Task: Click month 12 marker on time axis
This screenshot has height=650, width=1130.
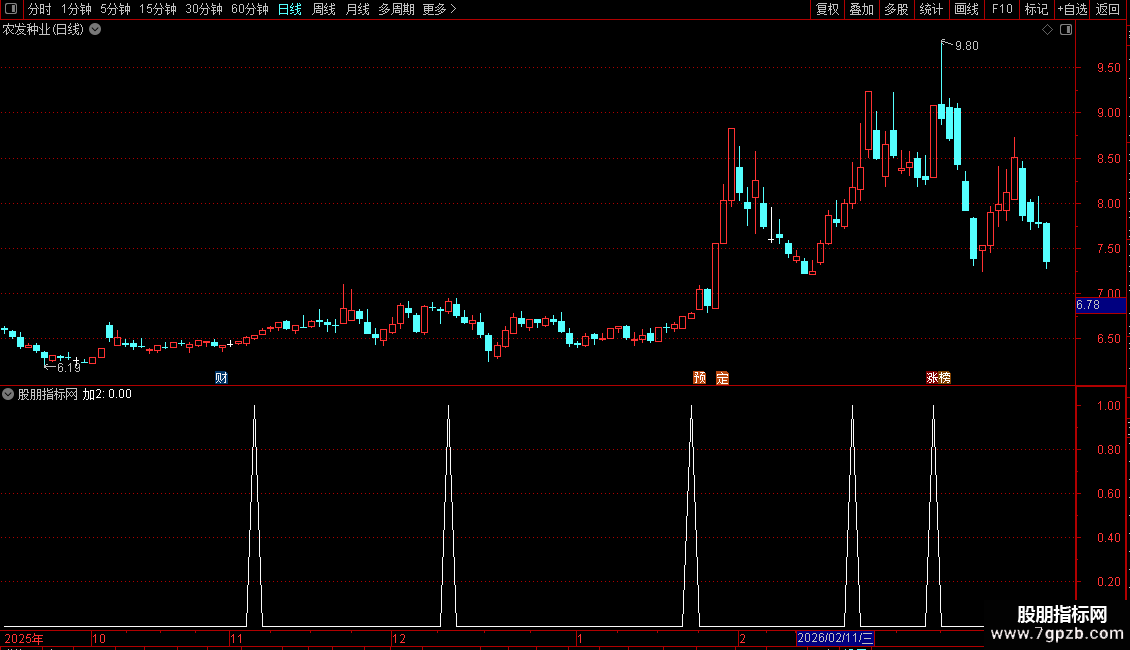Action: 399,638
